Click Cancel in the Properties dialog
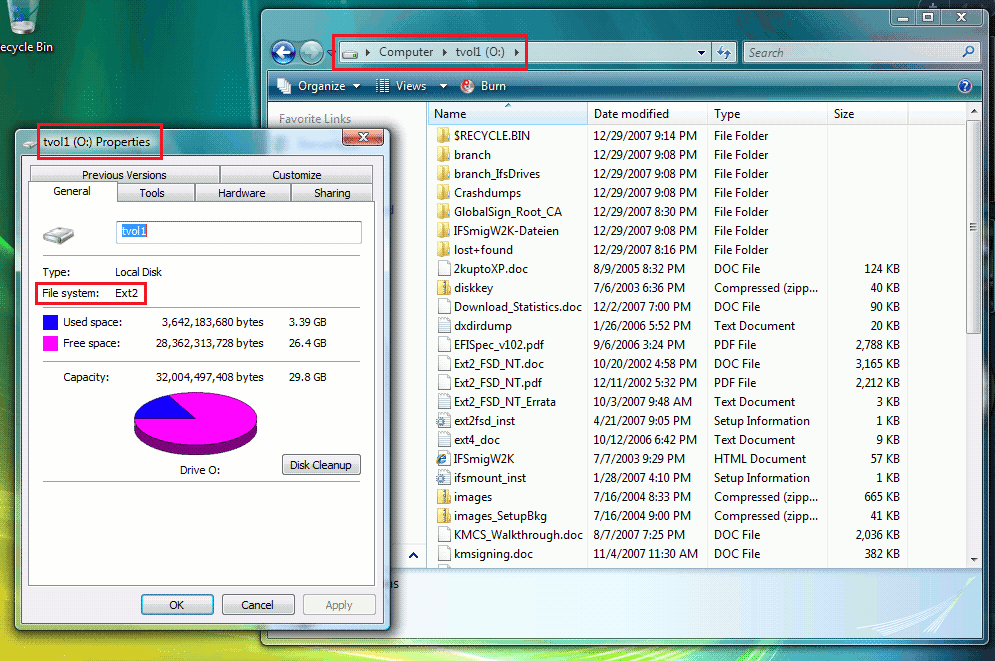Image resolution: width=995 pixels, height=661 pixels. pyautogui.click(x=258, y=605)
